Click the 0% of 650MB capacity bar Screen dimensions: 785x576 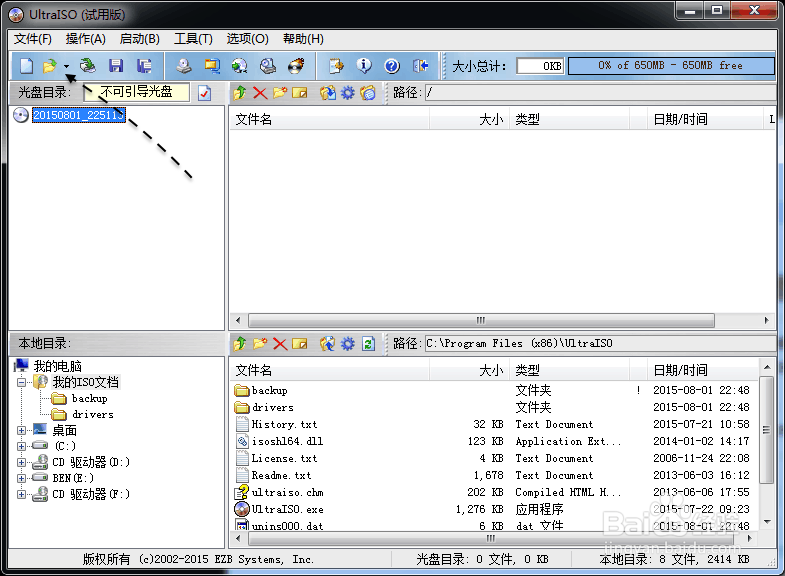[671, 66]
